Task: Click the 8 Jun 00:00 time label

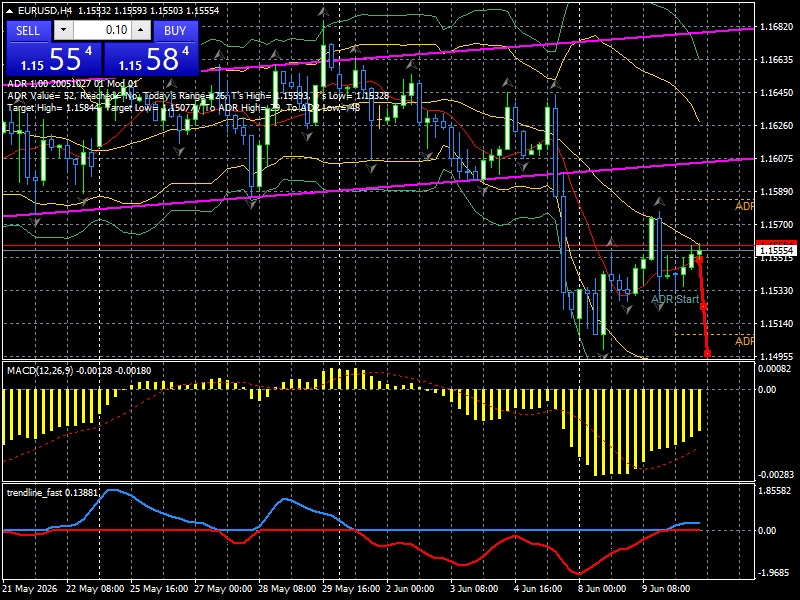Action: point(602,588)
